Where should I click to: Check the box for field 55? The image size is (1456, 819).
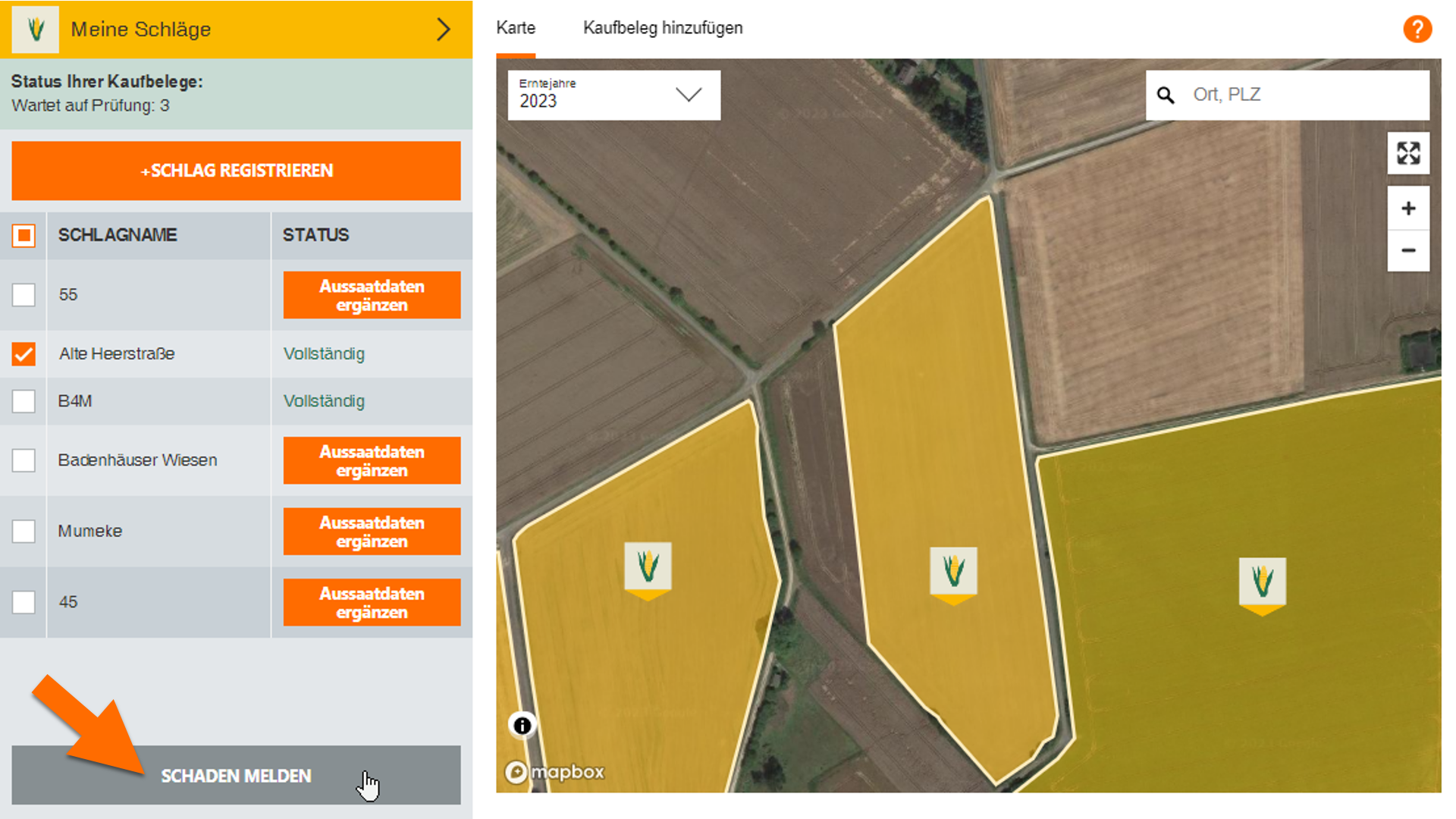(x=24, y=294)
